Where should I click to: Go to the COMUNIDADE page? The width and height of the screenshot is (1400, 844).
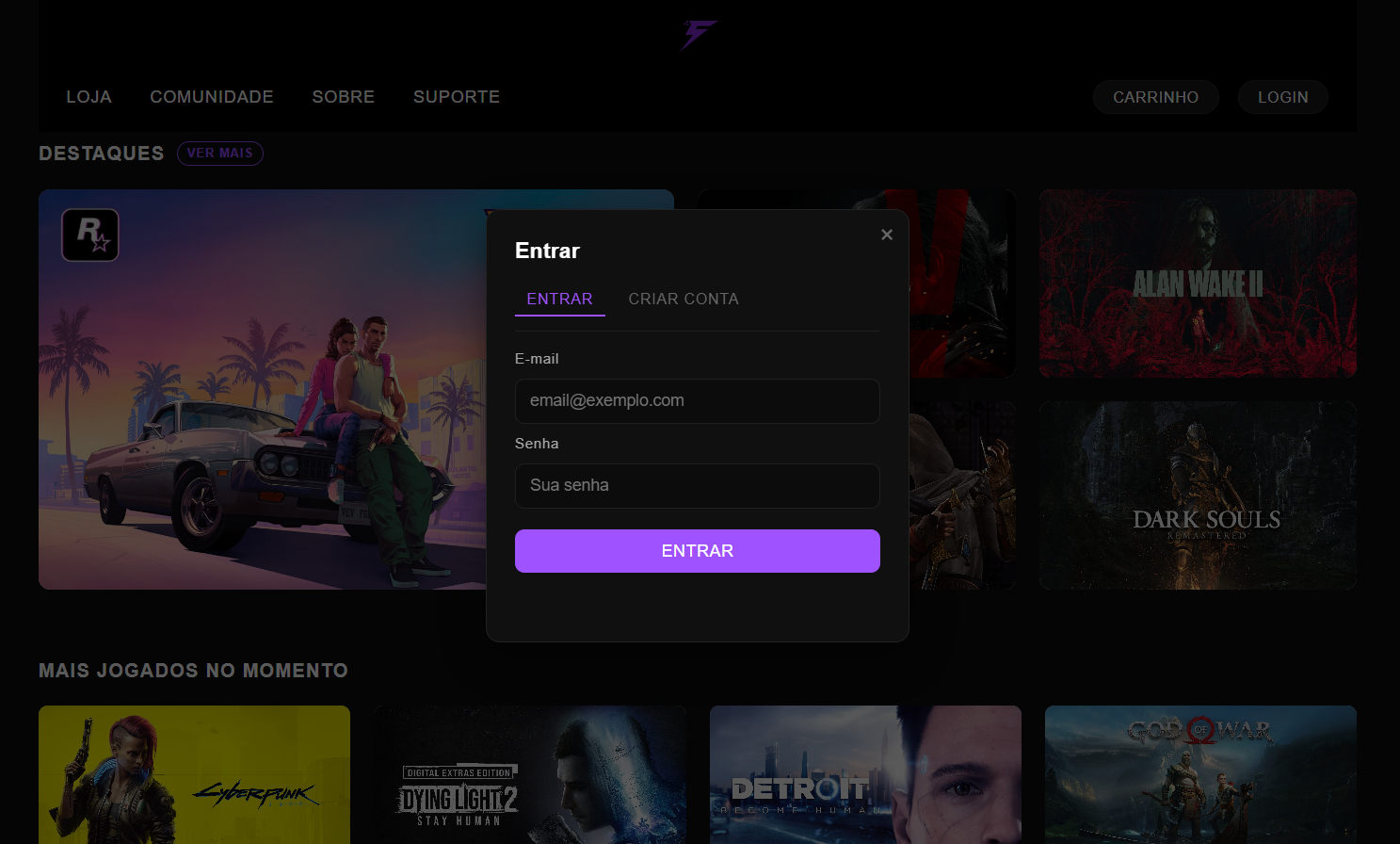pos(212,97)
